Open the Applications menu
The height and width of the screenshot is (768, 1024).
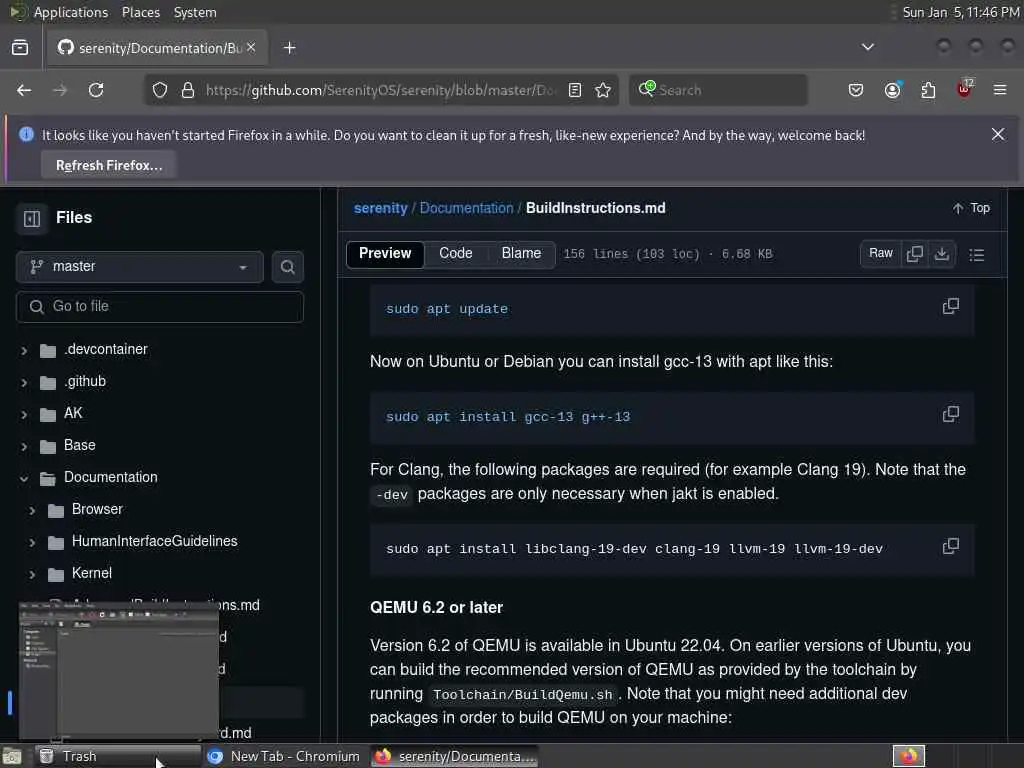click(71, 12)
